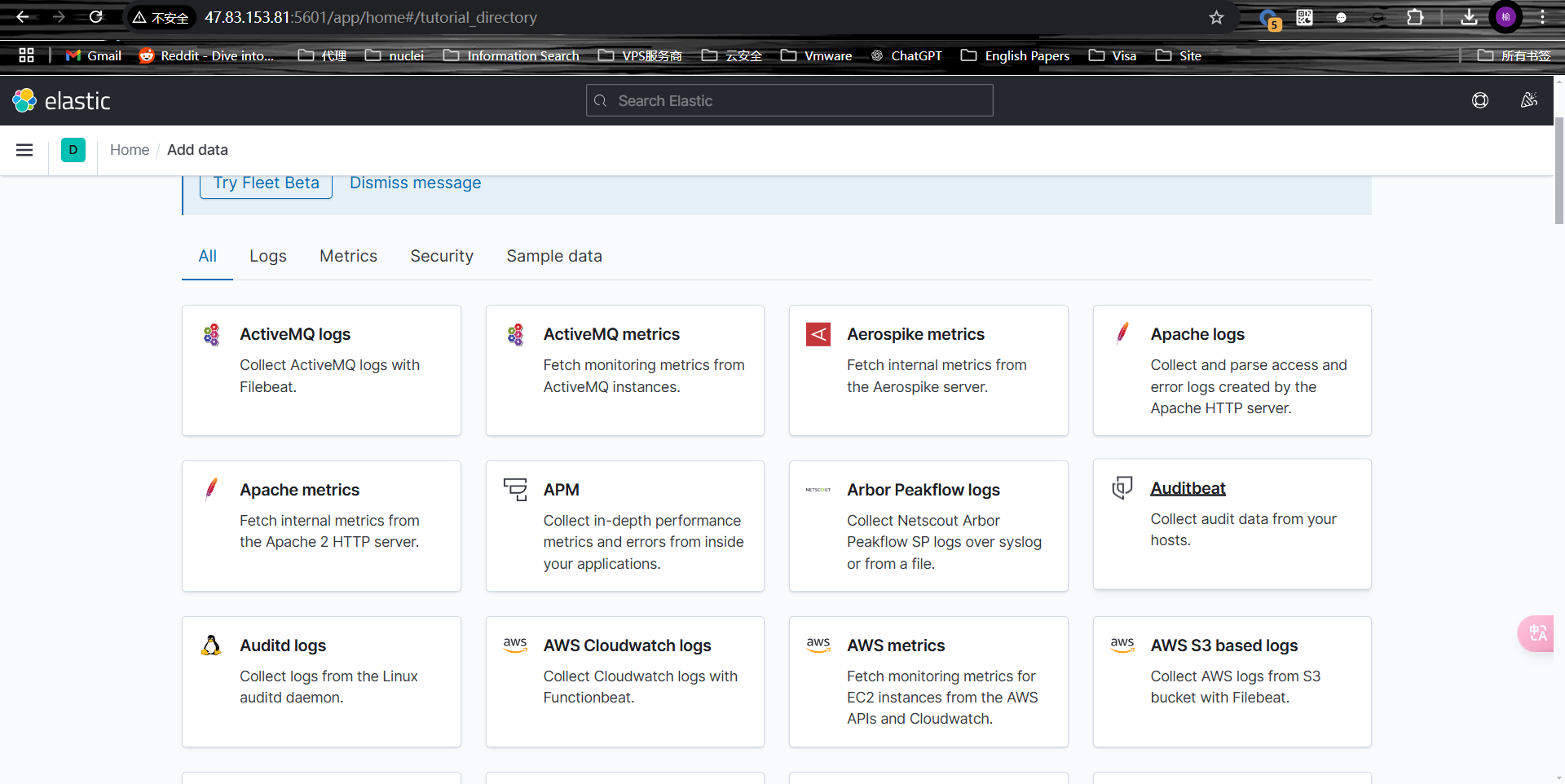
Task: Open the navigation hamburger menu
Action: (x=24, y=150)
